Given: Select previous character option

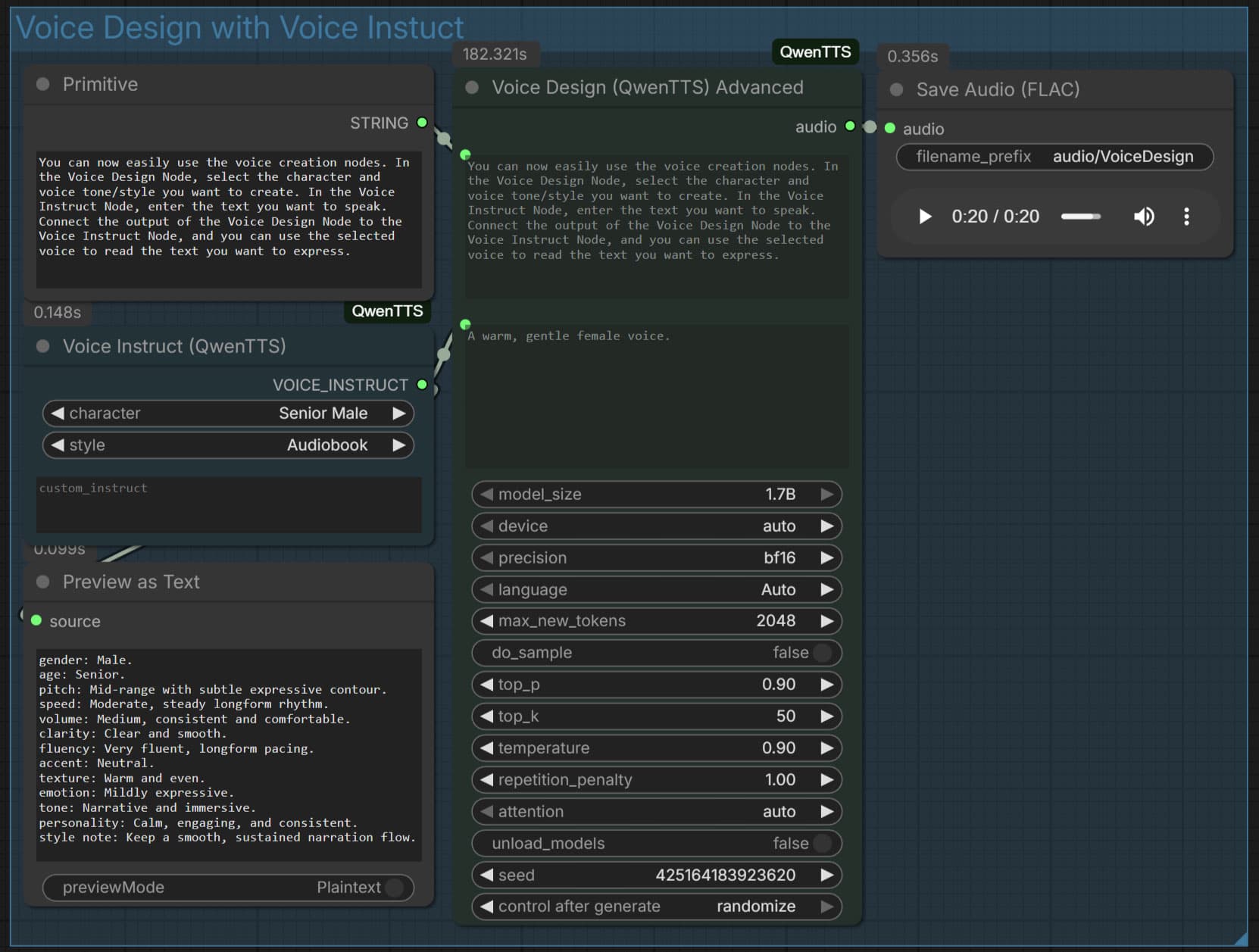Looking at the screenshot, I should click(57, 413).
